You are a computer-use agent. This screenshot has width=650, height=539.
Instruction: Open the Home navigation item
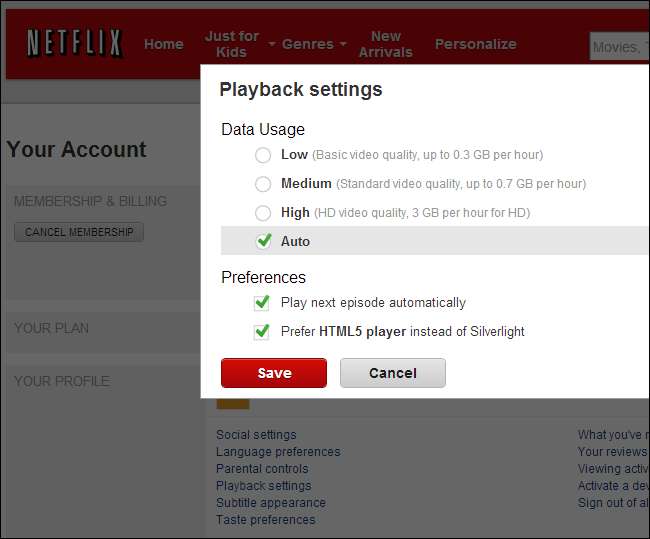164,44
